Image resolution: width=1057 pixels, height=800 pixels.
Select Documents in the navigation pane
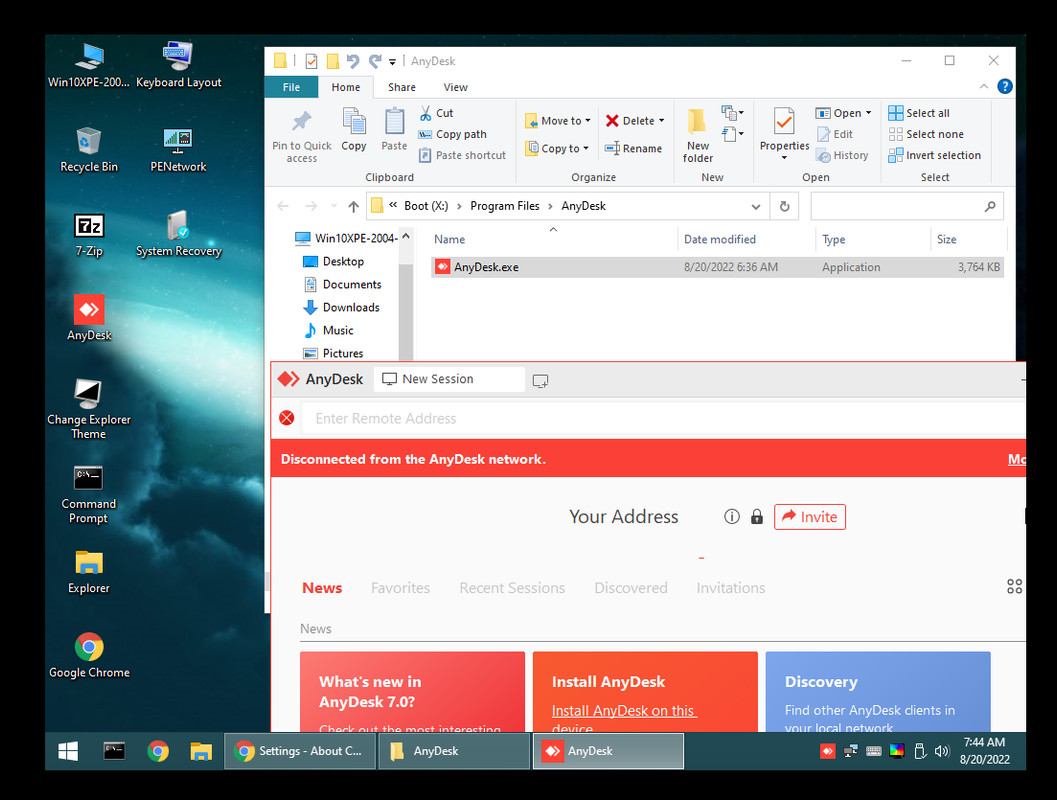point(342,284)
